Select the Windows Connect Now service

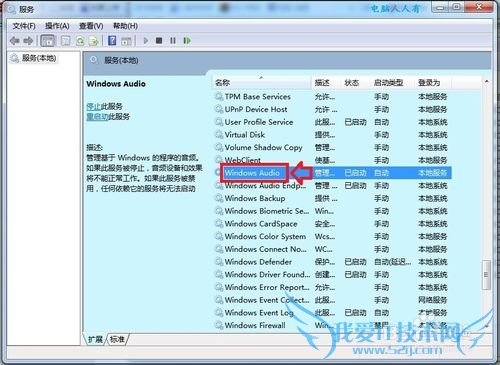(332, 249)
